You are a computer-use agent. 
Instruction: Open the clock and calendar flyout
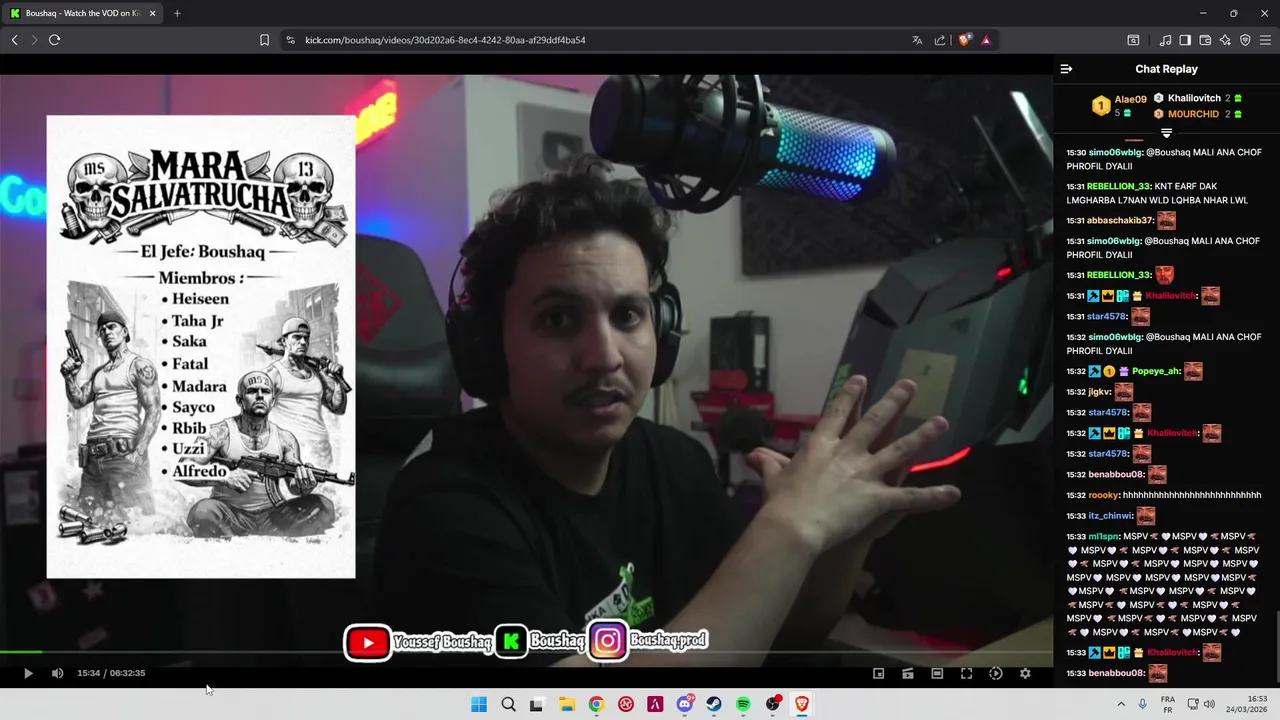[x=1248, y=704]
